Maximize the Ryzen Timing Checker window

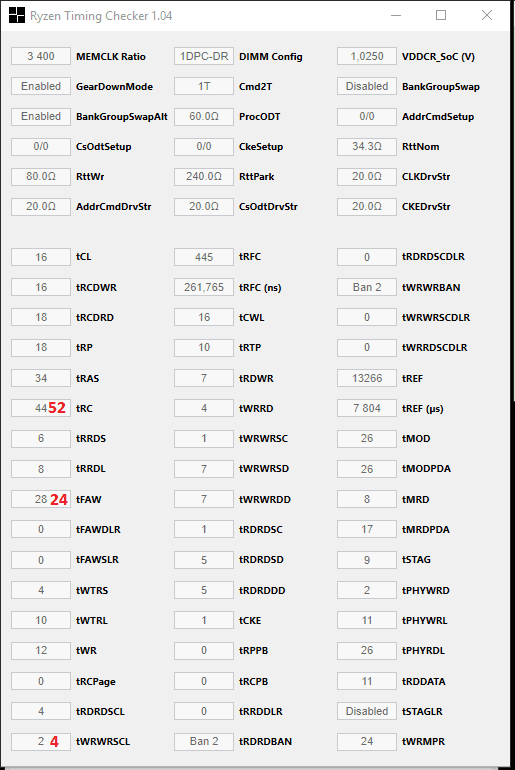[x=441, y=16]
